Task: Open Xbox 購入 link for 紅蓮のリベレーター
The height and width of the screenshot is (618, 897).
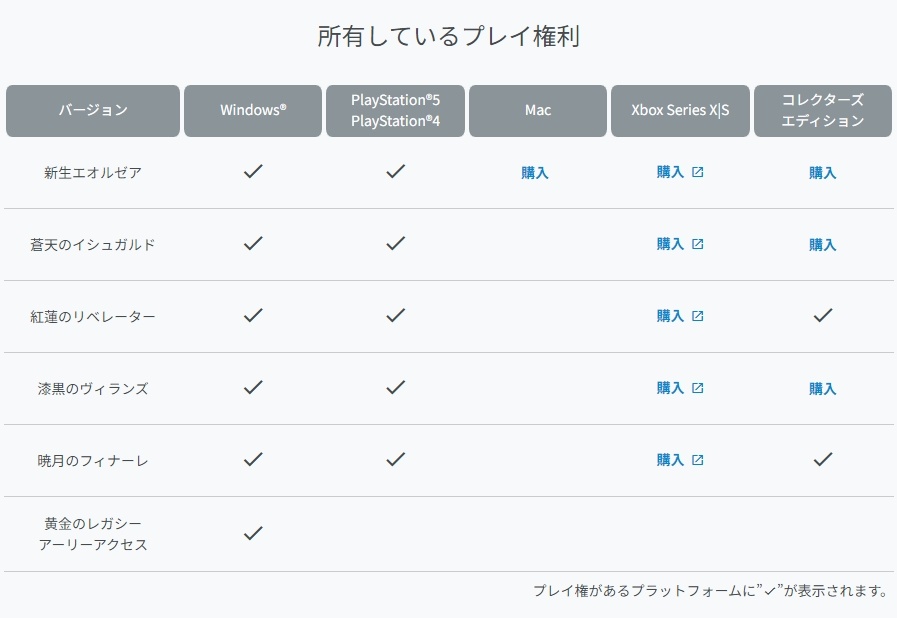Action: pyautogui.click(x=671, y=316)
